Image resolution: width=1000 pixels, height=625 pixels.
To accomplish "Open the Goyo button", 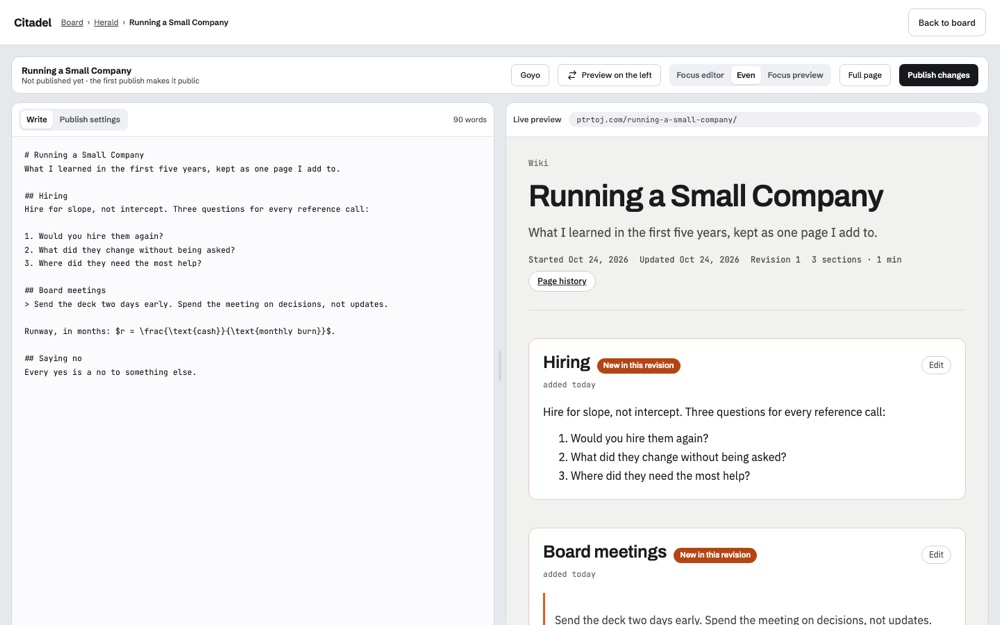I will coord(530,75).
